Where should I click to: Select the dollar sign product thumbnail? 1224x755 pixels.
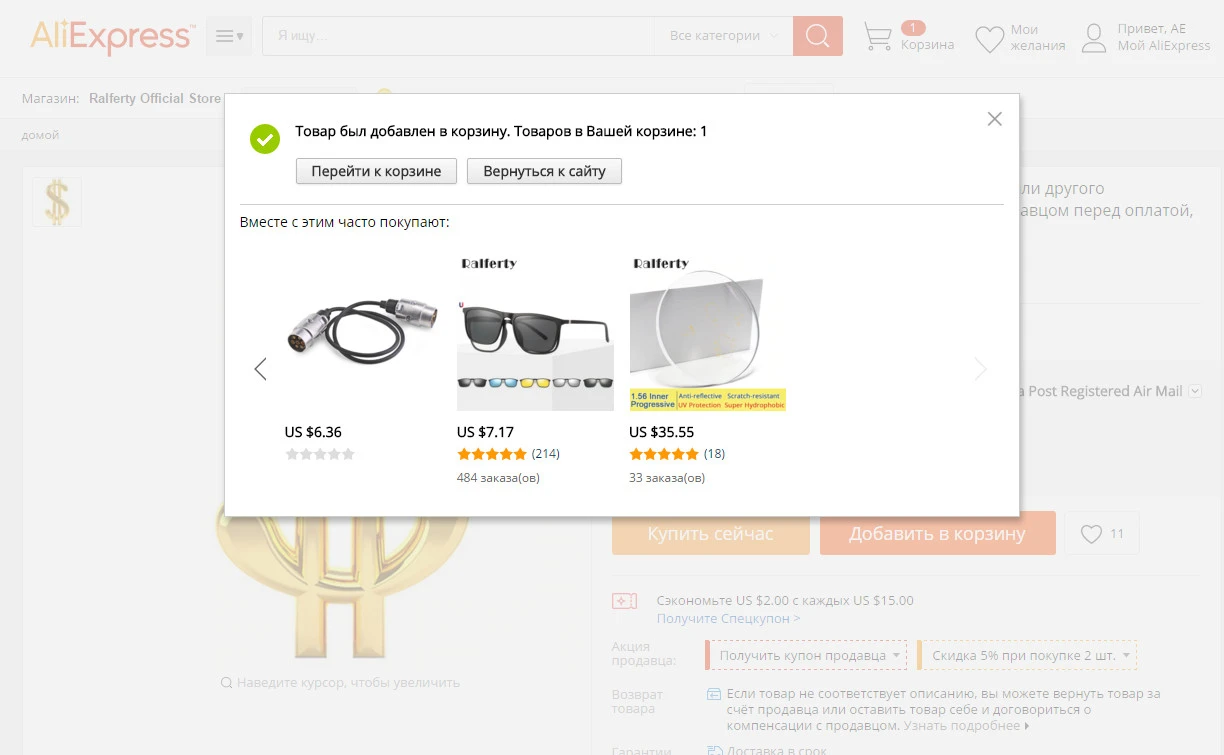point(57,202)
